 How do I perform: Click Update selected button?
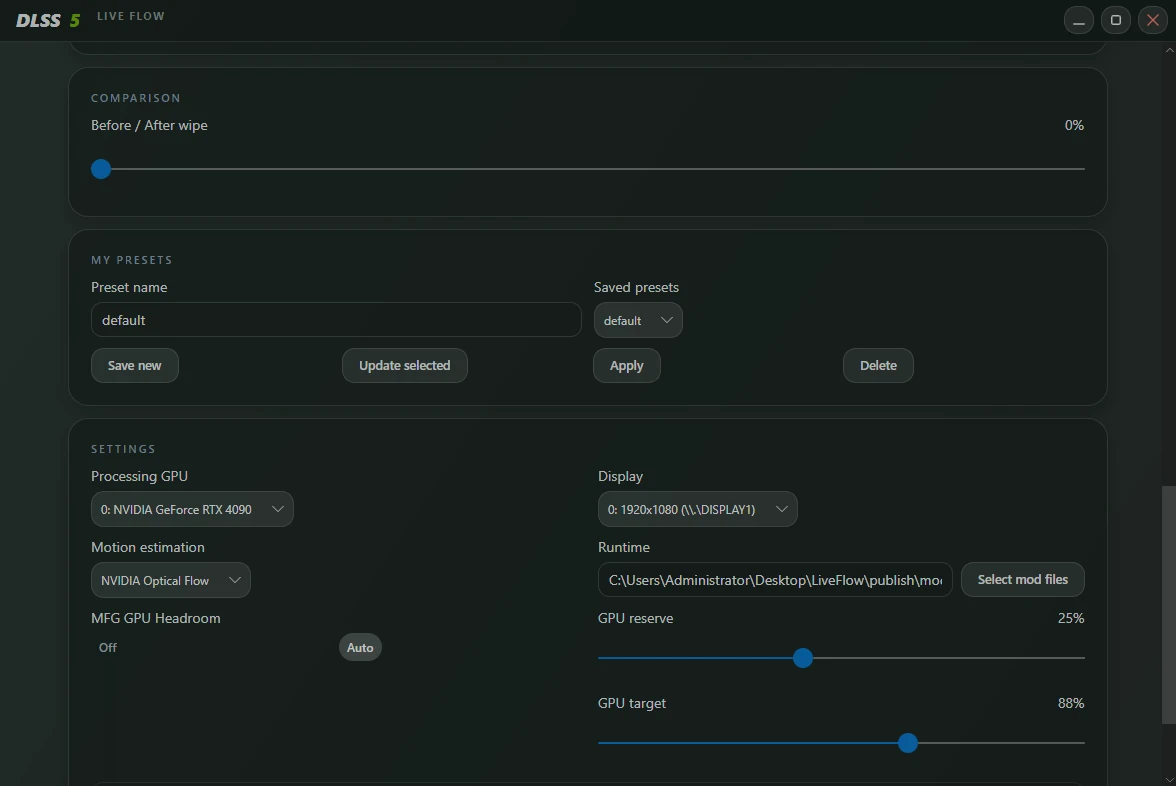[x=405, y=365]
